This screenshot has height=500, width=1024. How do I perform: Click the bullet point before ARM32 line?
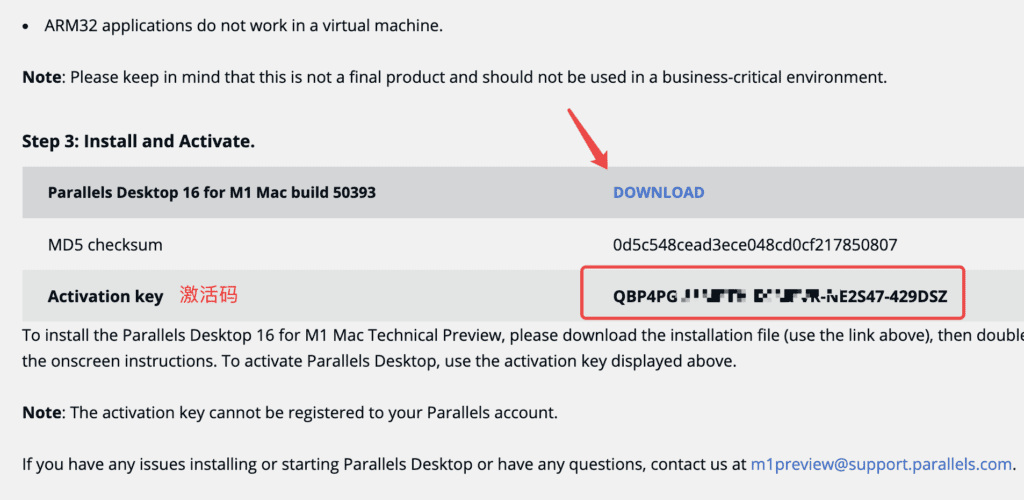26,25
